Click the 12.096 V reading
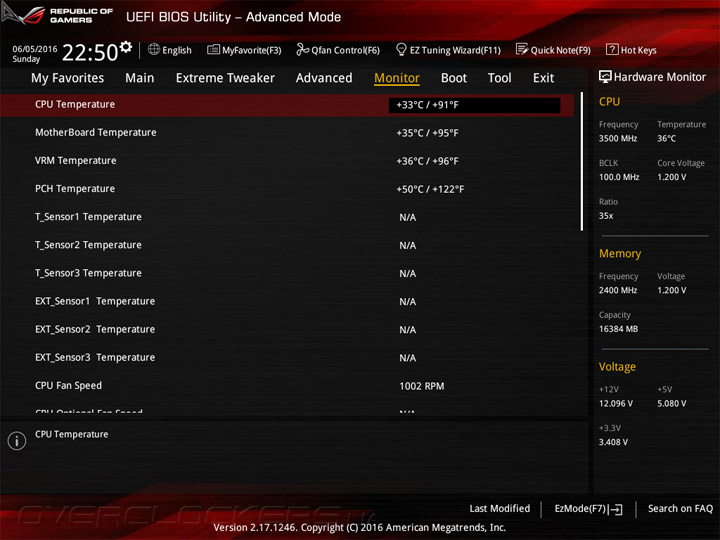The height and width of the screenshot is (540, 720). pos(616,404)
